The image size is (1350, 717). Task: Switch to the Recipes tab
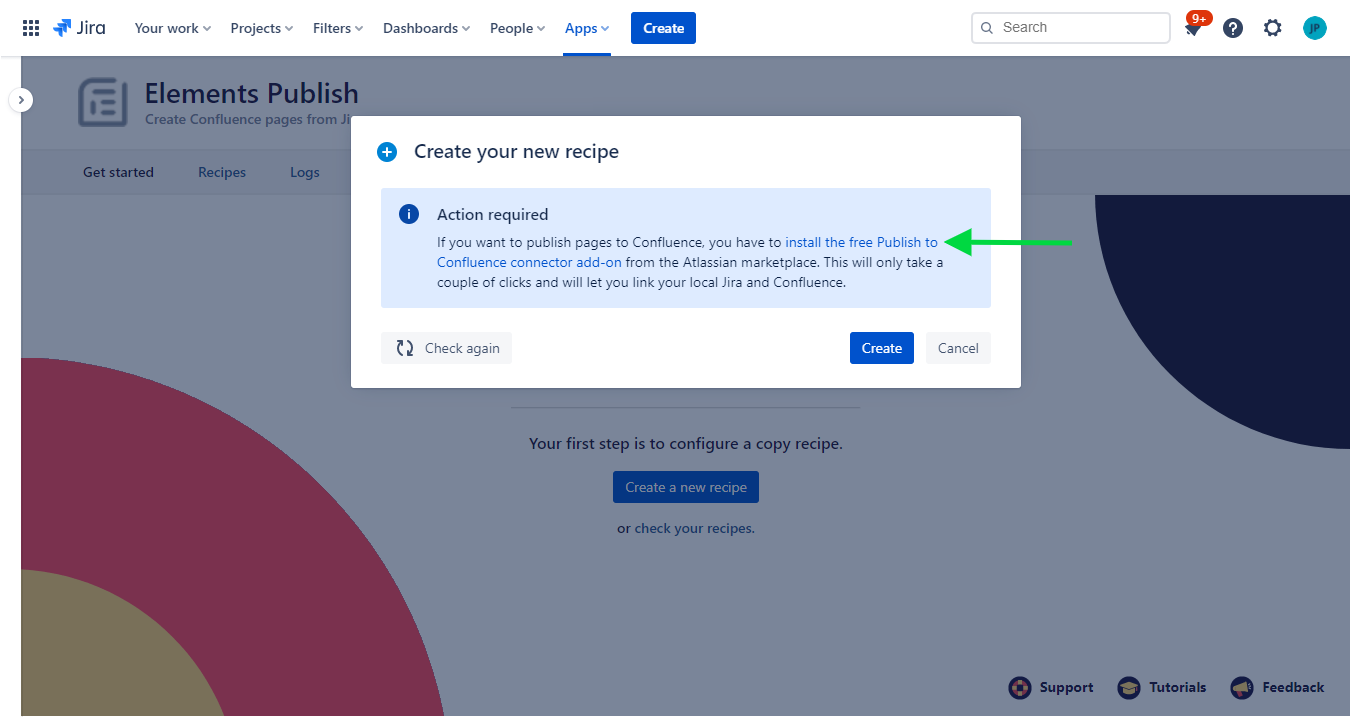click(x=222, y=172)
